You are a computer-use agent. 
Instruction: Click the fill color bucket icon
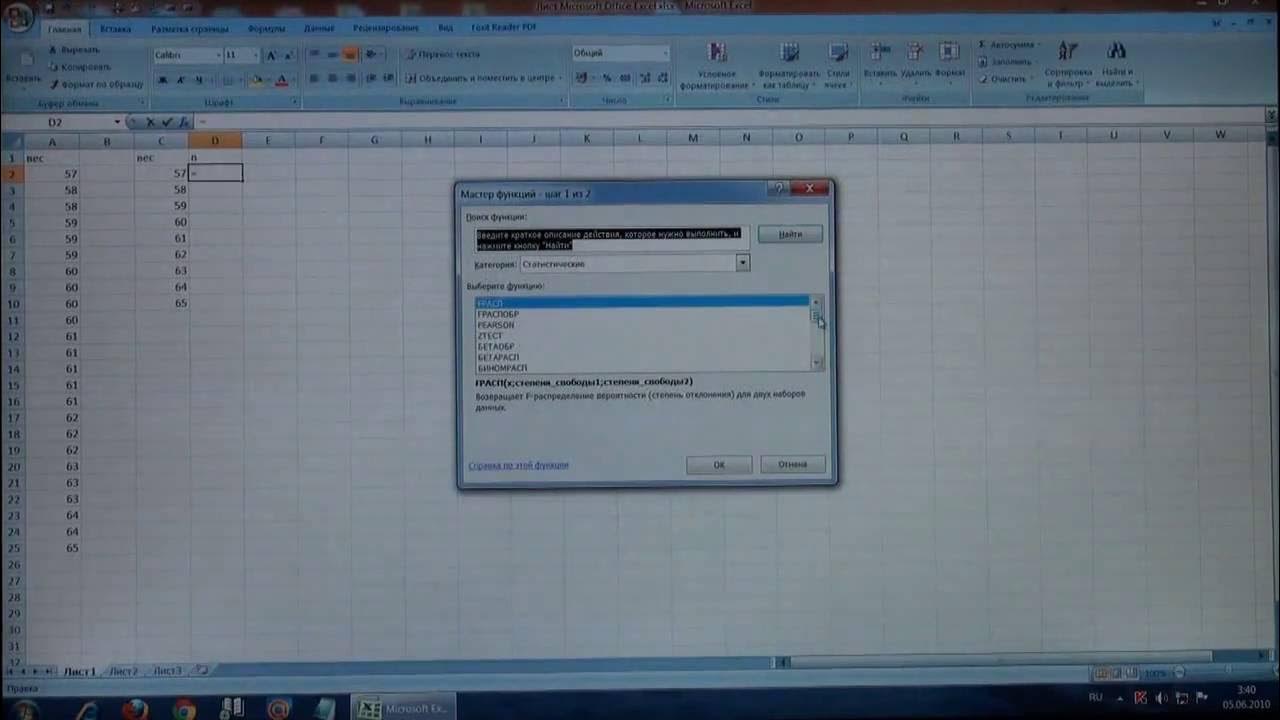[256, 80]
